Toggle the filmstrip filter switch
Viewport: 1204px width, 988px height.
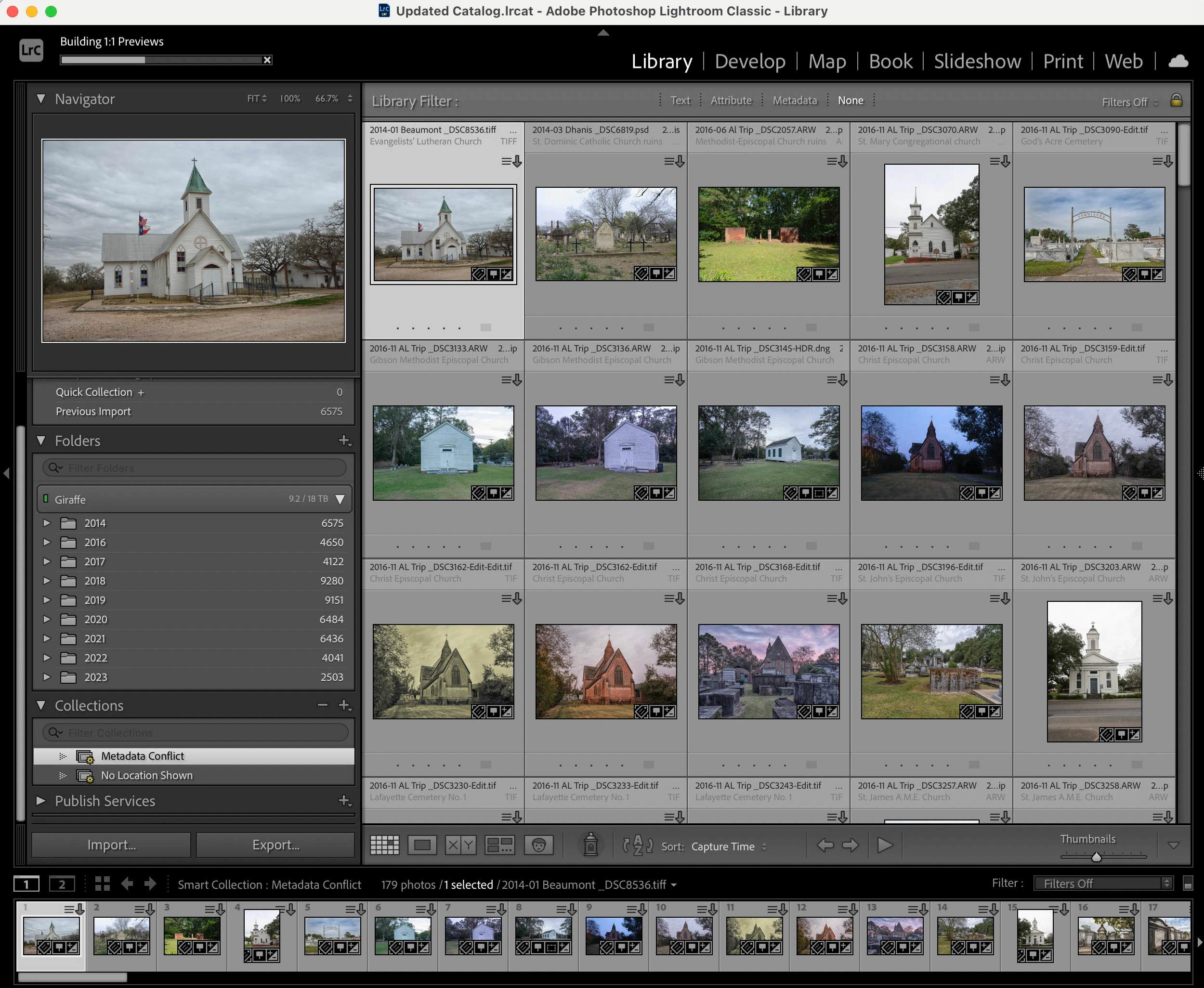pyautogui.click(x=1188, y=884)
